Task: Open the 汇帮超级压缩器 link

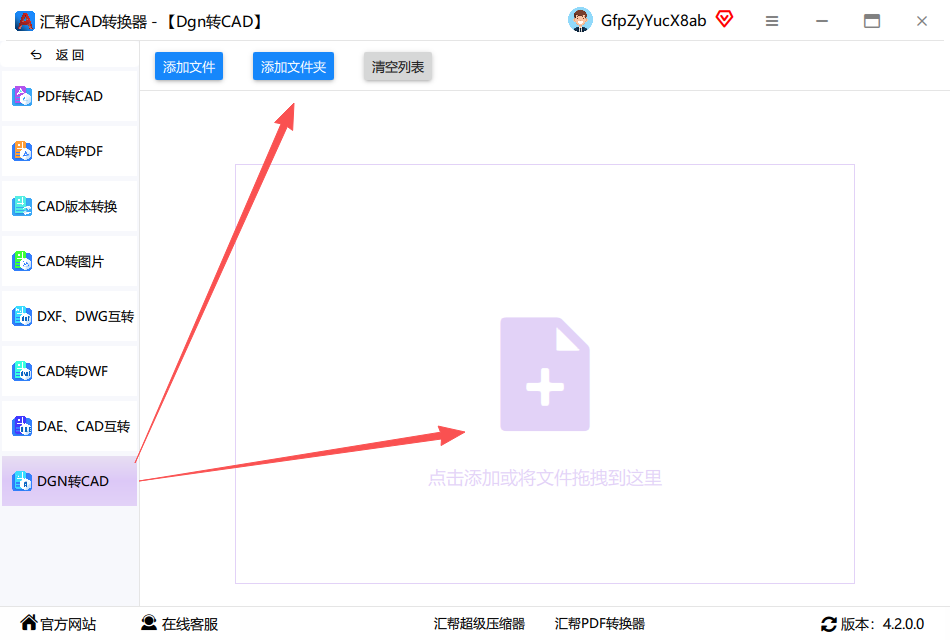Action: [x=479, y=624]
